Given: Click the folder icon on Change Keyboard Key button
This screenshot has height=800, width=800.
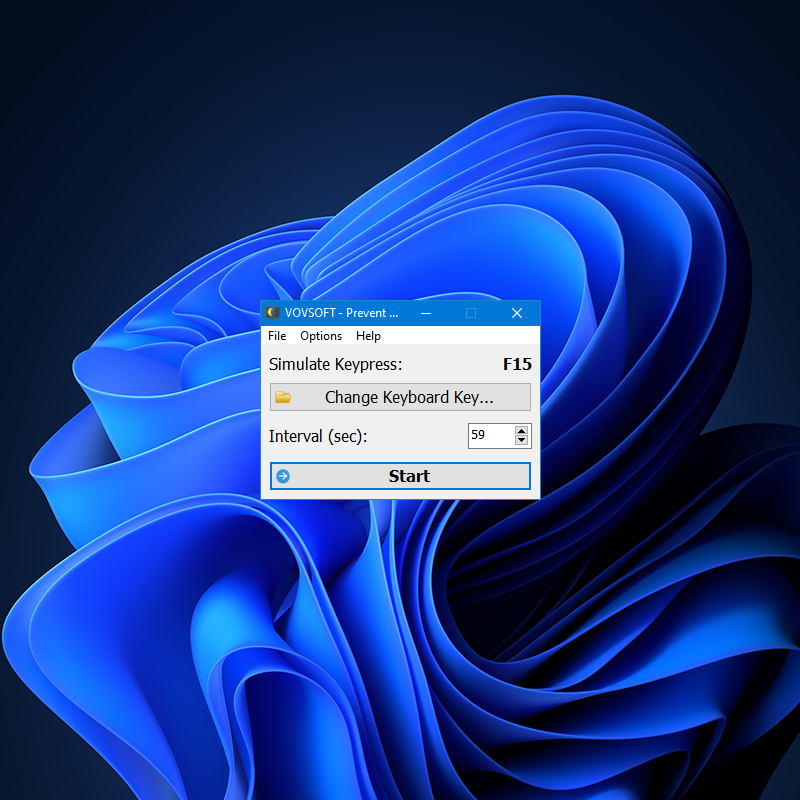Looking at the screenshot, I should (x=281, y=397).
